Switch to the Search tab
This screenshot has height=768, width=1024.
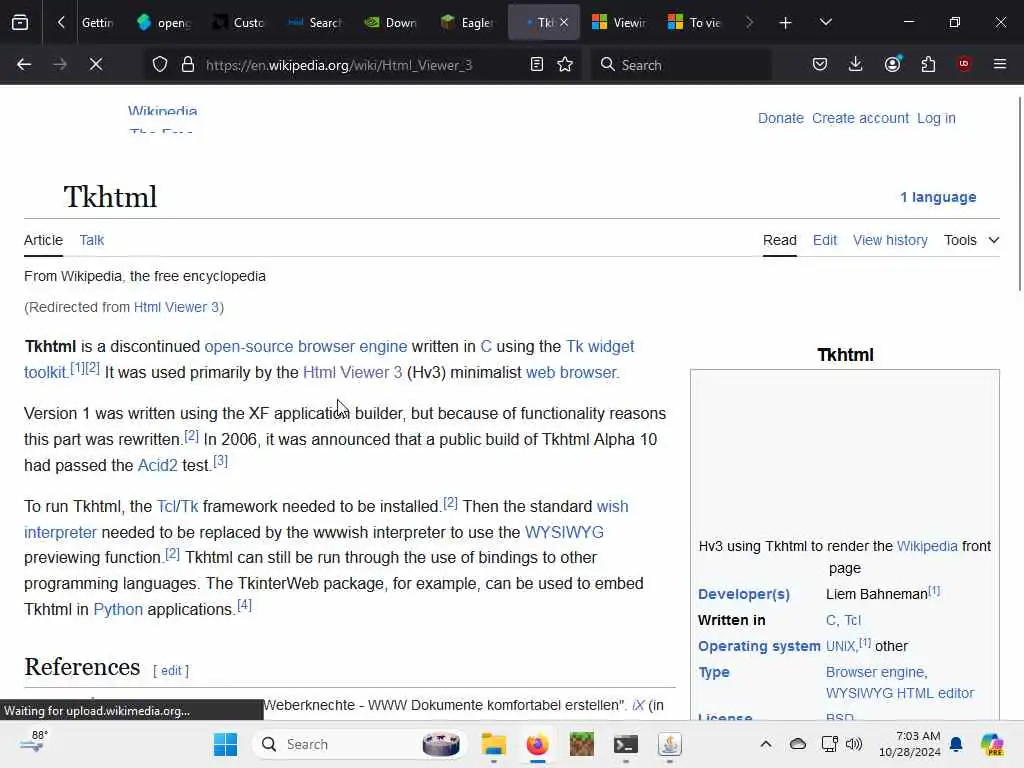tap(315, 23)
